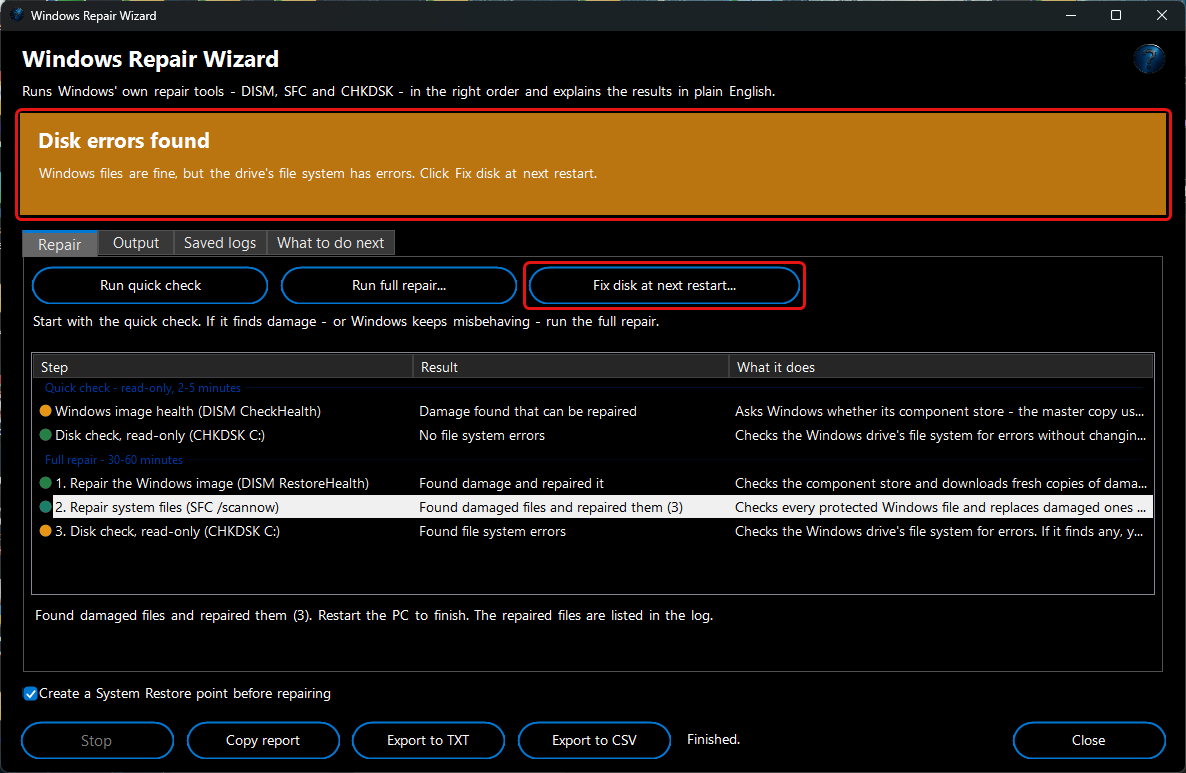Click Disk errors found banner heading
The height and width of the screenshot is (773, 1186).
124,141
